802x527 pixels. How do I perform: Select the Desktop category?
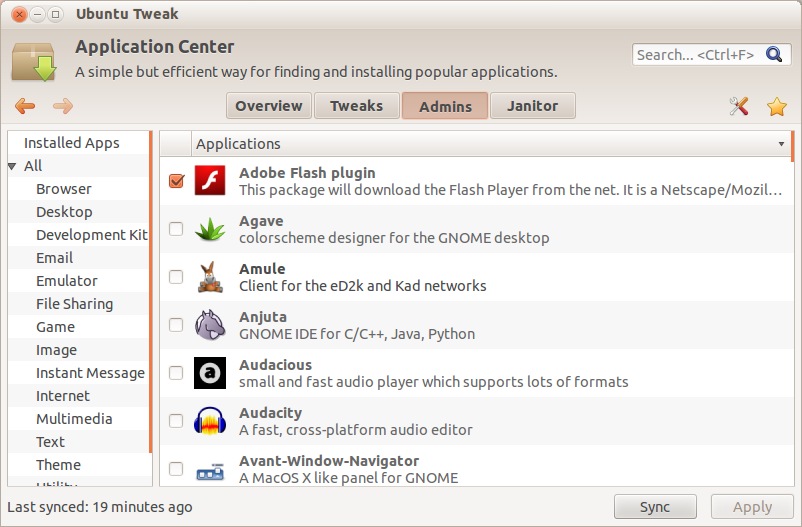click(64, 212)
